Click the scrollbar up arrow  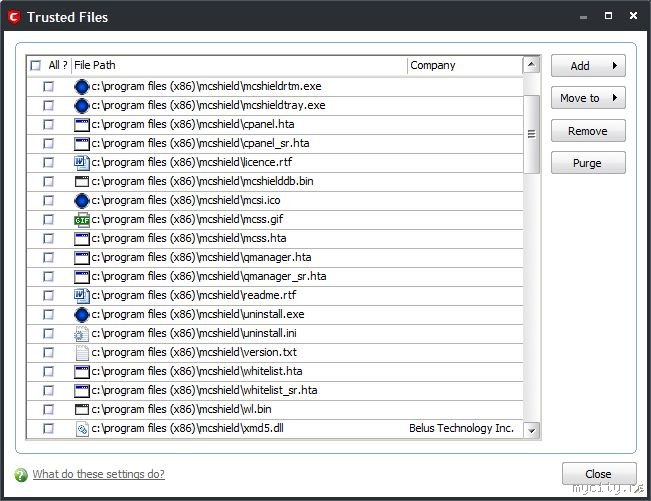[531, 65]
